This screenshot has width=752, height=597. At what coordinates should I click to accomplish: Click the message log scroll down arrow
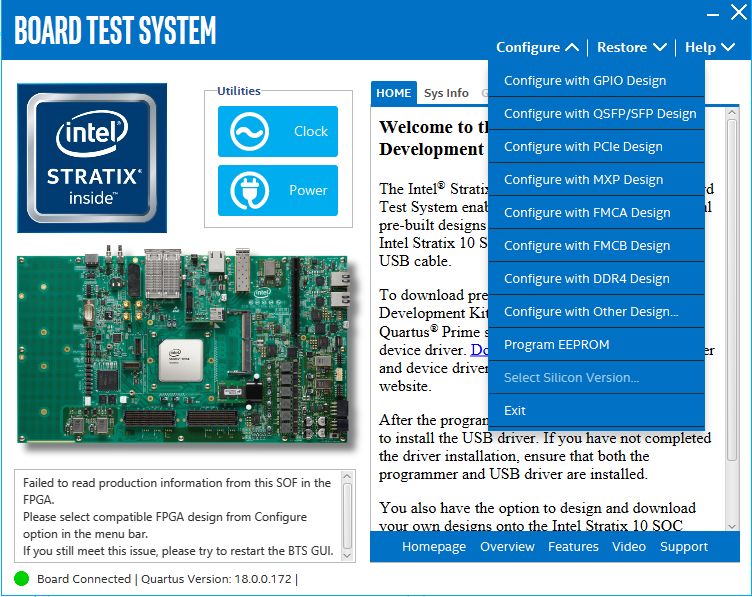click(x=348, y=556)
